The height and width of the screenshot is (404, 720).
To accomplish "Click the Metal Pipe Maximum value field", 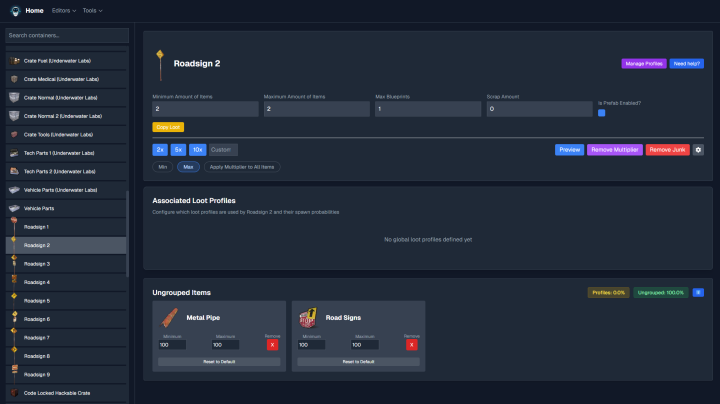I will 225,345.
